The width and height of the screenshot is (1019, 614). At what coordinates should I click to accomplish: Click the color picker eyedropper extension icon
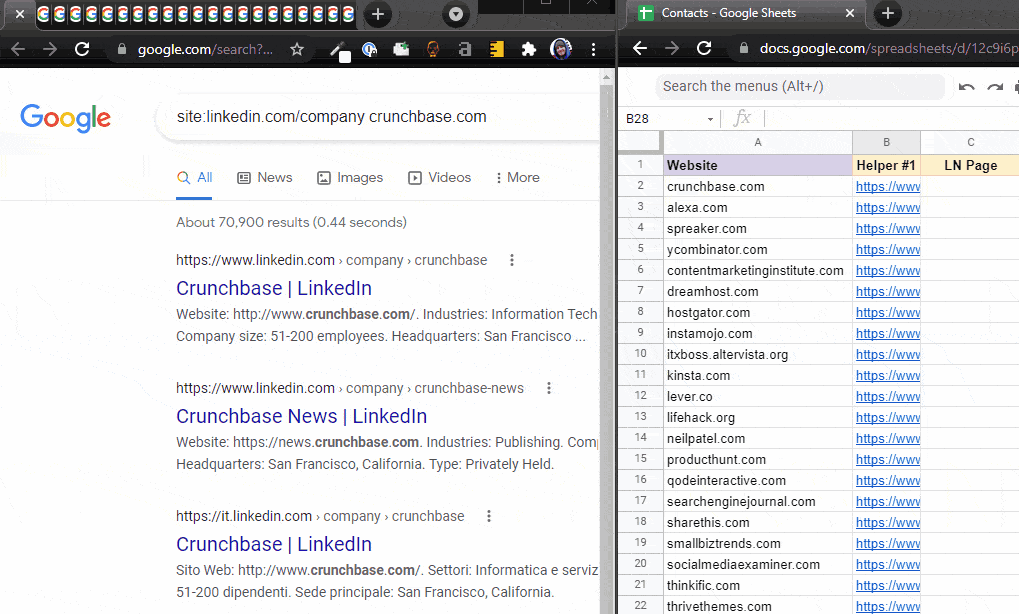click(x=339, y=50)
